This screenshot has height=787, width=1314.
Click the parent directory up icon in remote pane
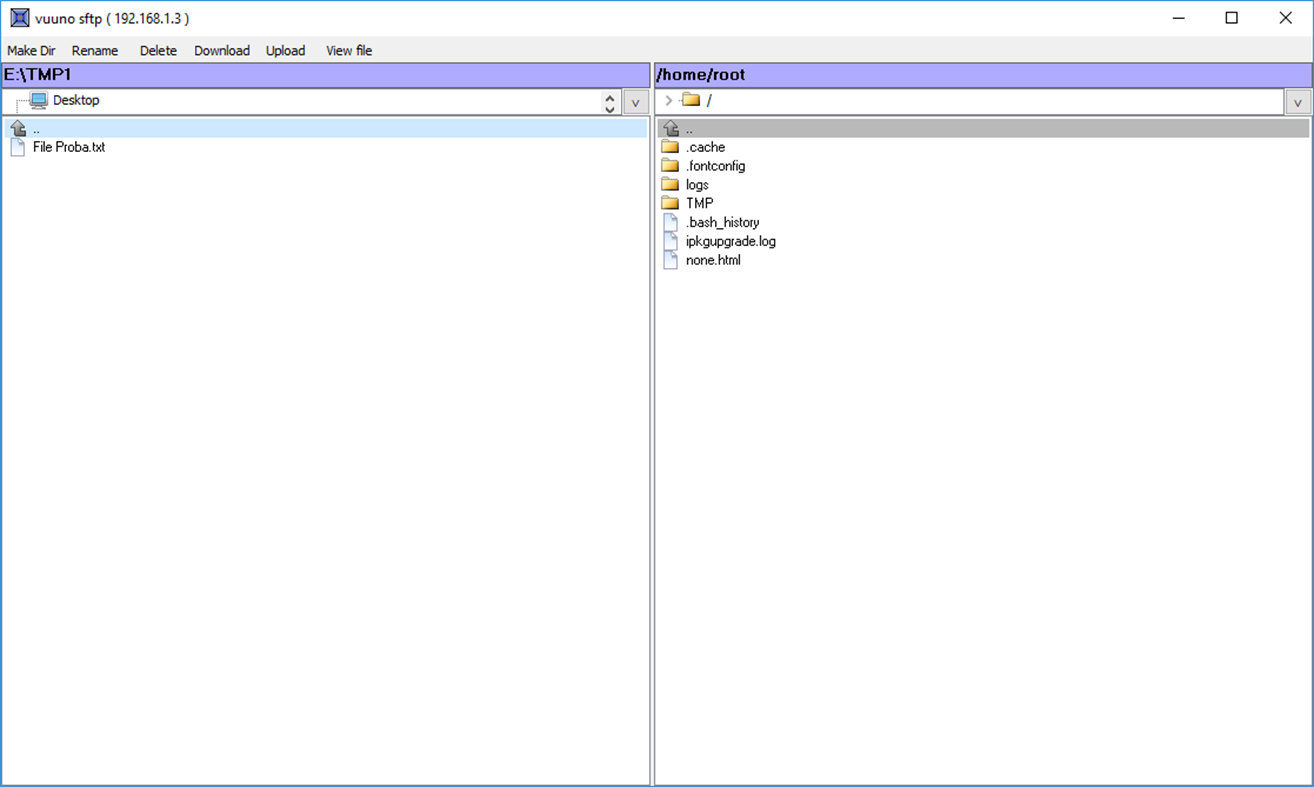[x=671, y=128]
